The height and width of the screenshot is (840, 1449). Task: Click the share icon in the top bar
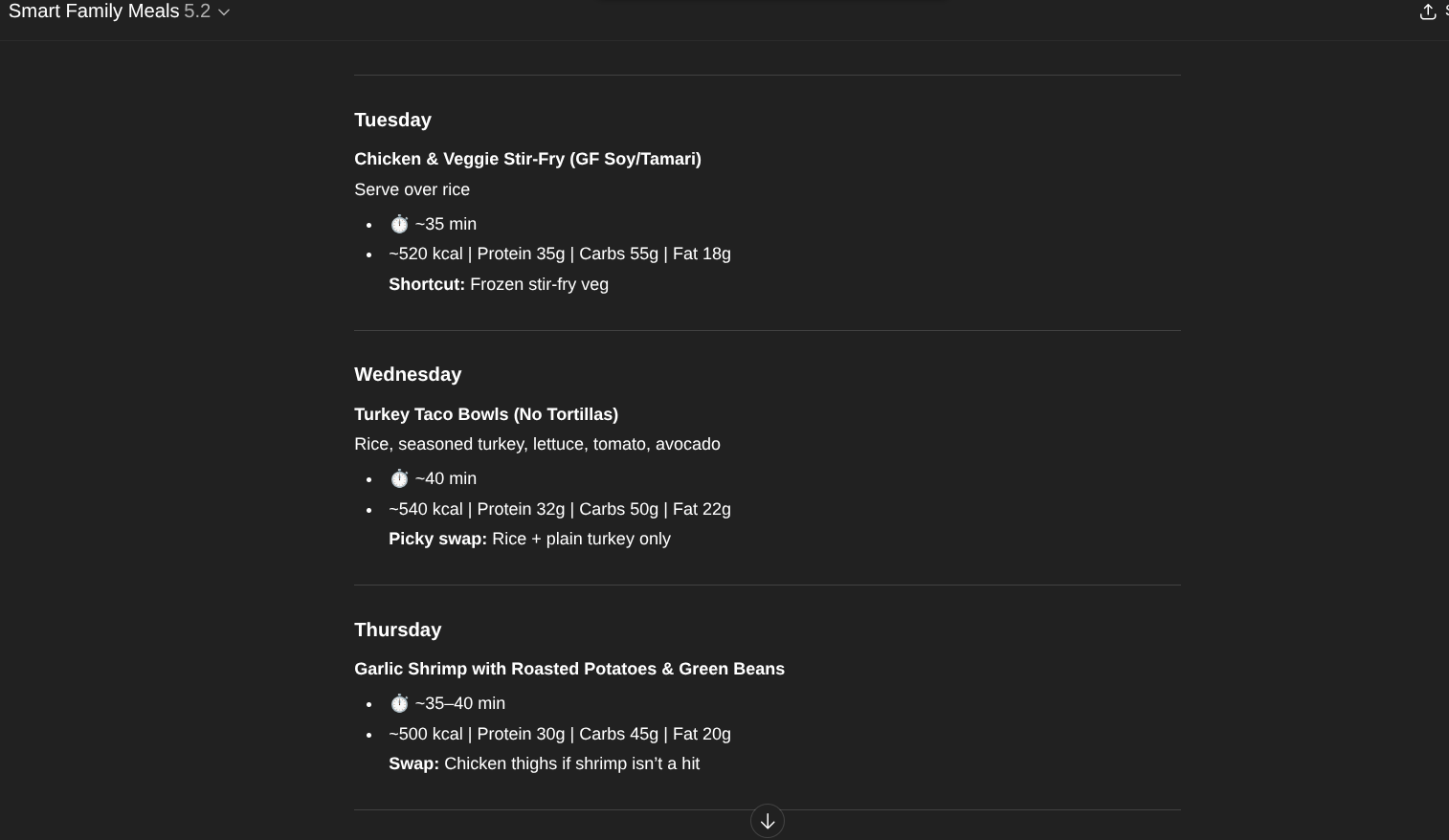[x=1427, y=11]
